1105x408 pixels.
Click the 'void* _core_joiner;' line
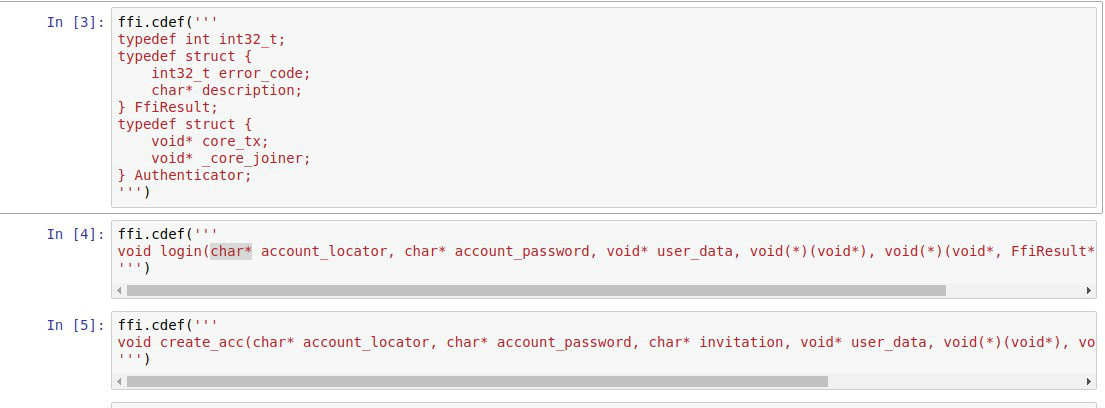point(231,158)
